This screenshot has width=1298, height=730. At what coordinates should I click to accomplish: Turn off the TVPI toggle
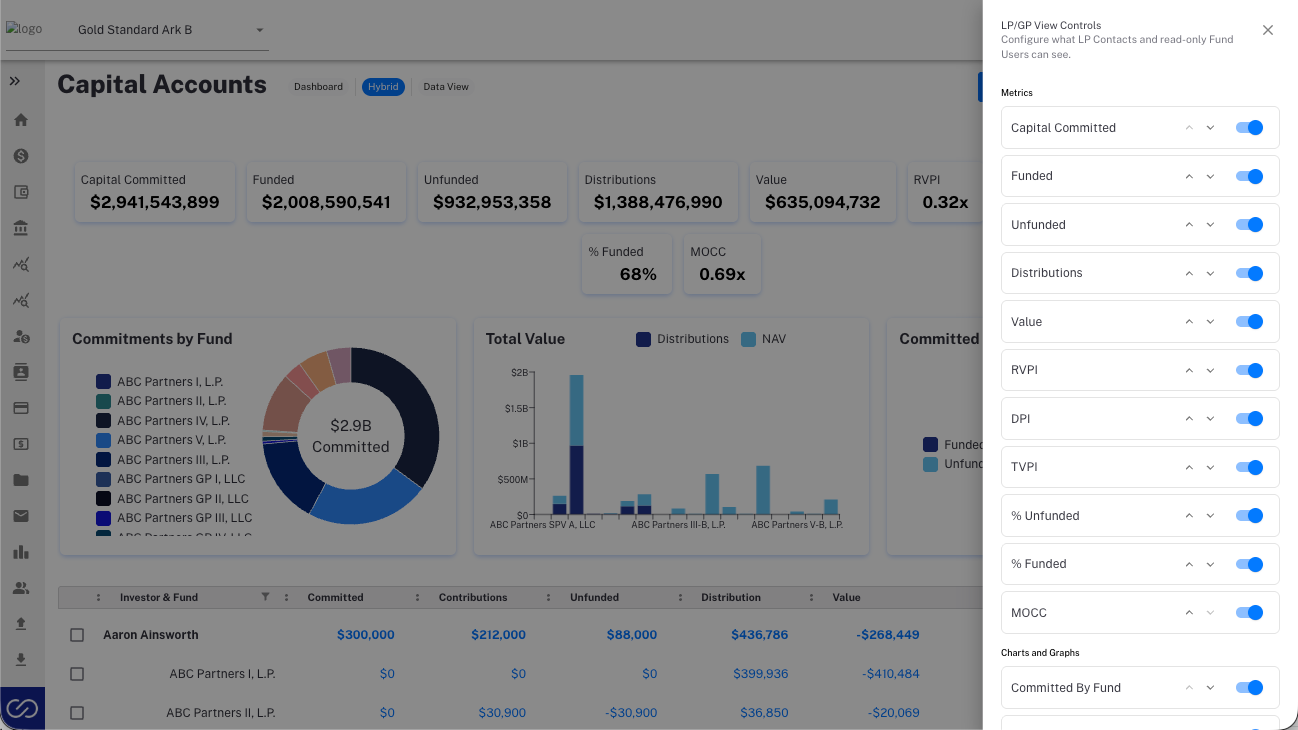click(x=1249, y=467)
